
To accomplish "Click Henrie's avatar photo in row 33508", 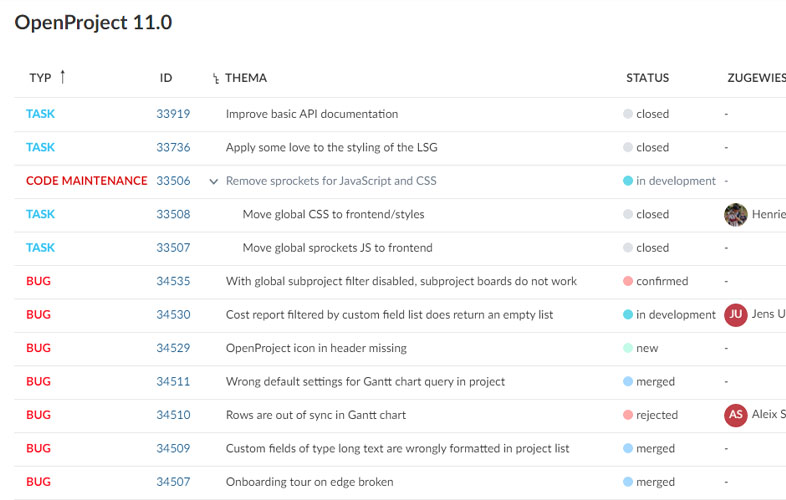I will 736,214.
